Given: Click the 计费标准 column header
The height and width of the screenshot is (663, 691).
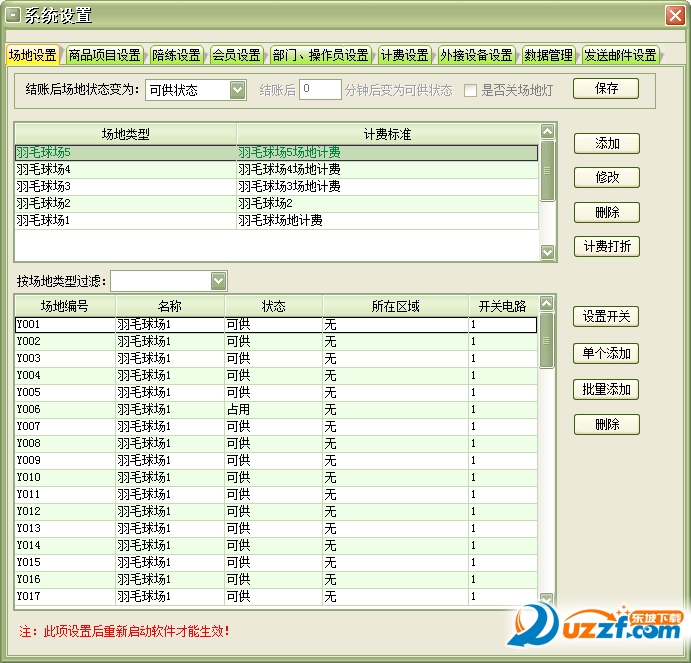Looking at the screenshot, I should coord(387,133).
